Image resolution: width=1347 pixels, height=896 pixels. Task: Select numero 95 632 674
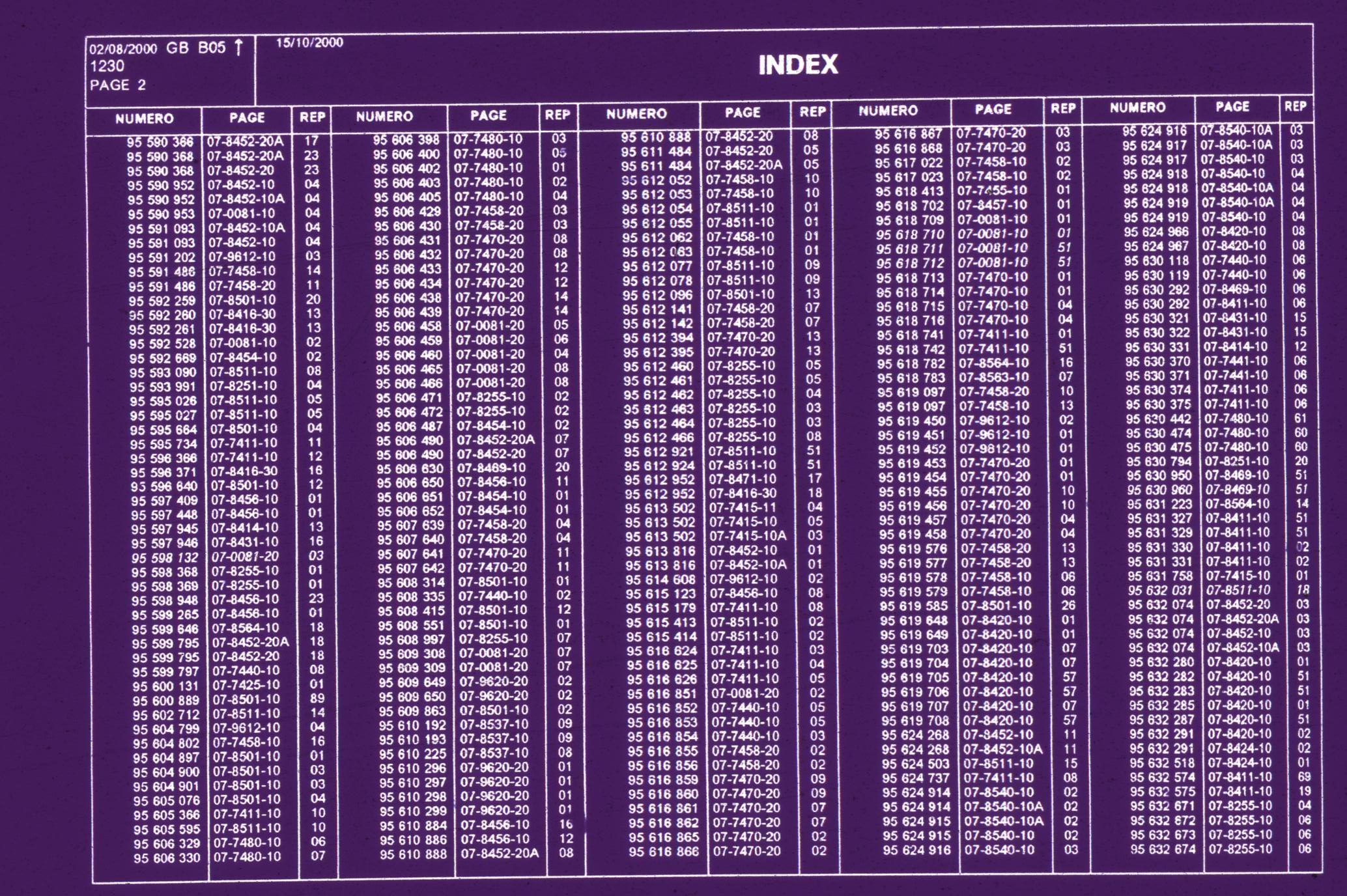click(1163, 850)
